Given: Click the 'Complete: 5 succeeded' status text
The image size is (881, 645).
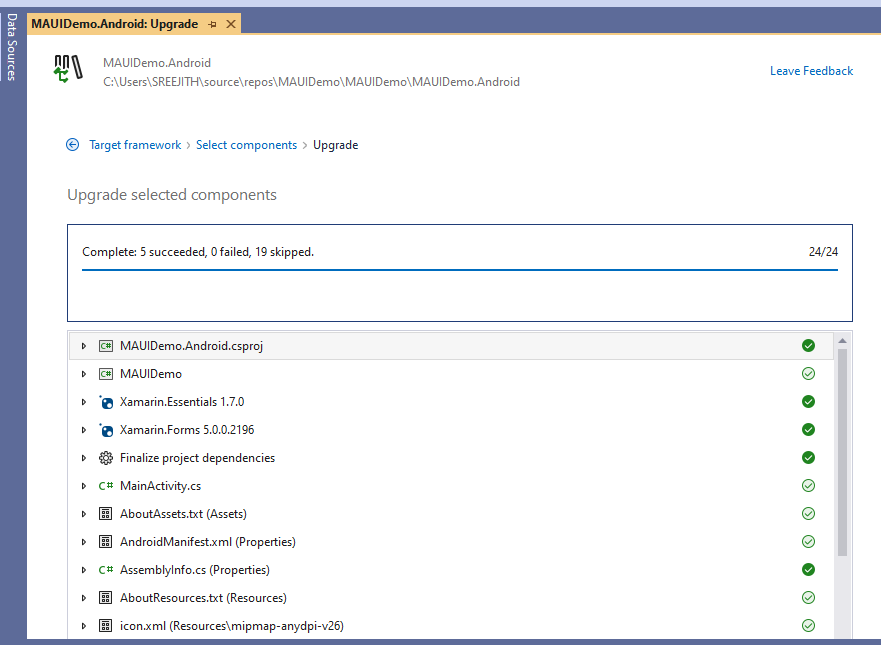Looking at the screenshot, I should [198, 252].
